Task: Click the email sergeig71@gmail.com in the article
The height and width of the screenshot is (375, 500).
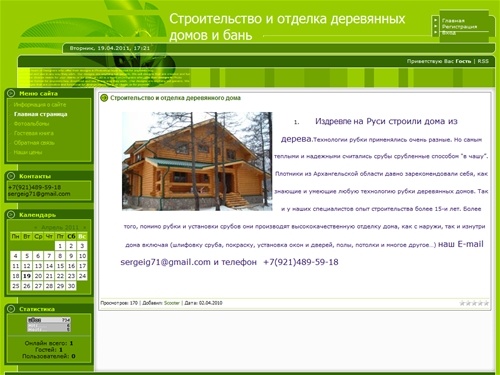Action: [x=165, y=262]
